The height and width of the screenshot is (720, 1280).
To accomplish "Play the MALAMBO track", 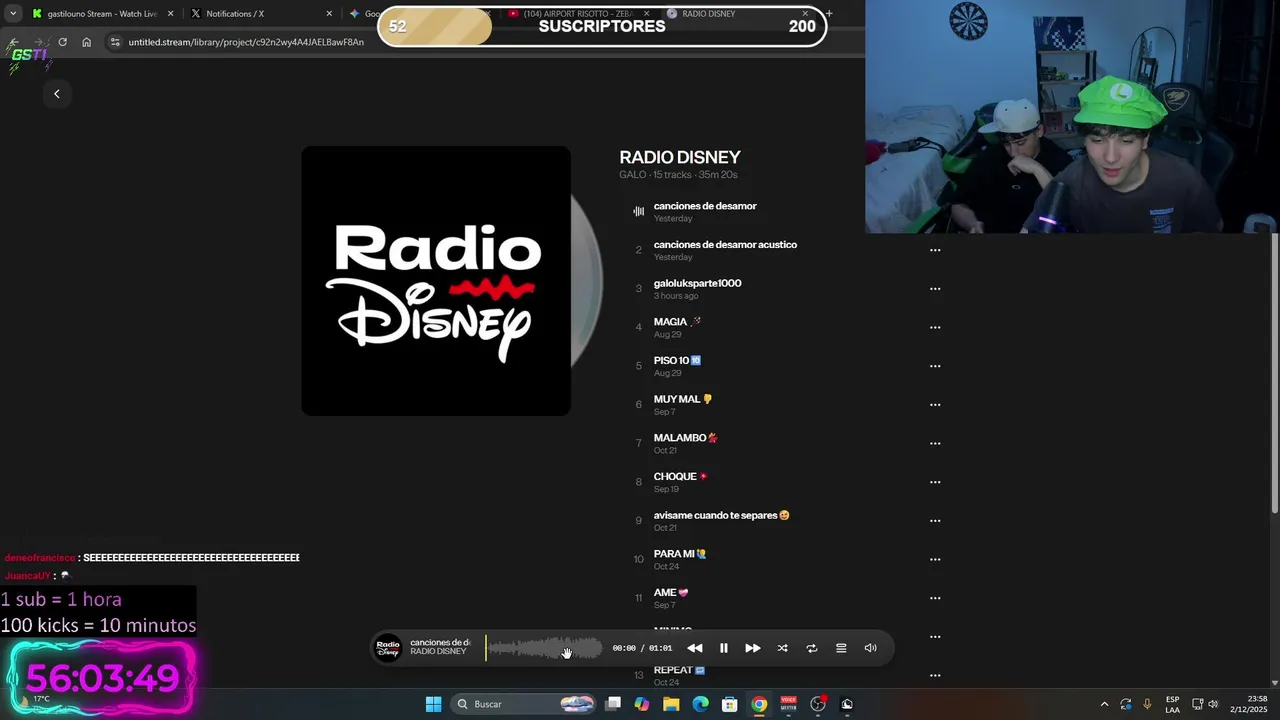I will point(686,438).
